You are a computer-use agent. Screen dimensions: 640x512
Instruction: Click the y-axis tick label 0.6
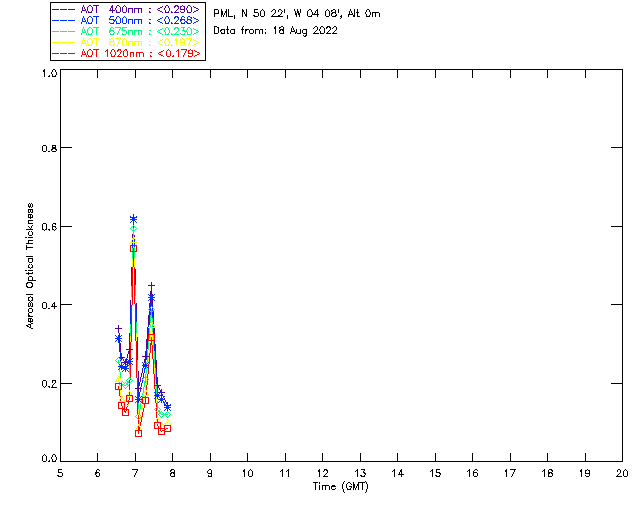click(x=49, y=227)
